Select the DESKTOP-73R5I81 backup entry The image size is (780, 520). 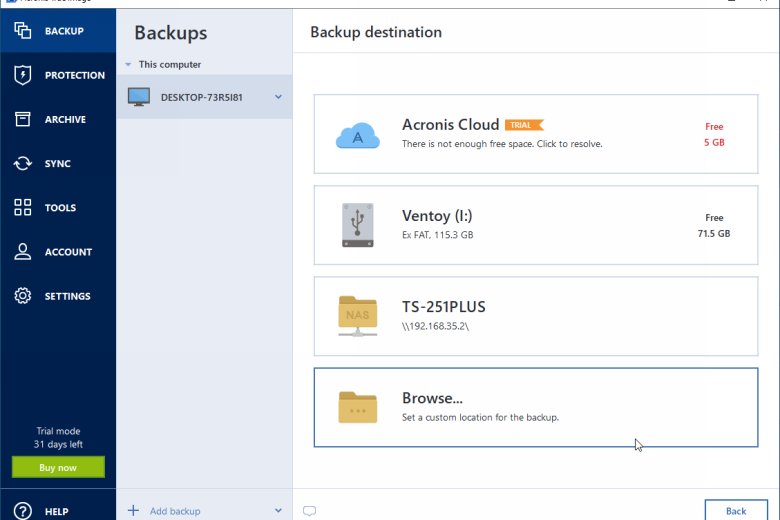pos(204,97)
